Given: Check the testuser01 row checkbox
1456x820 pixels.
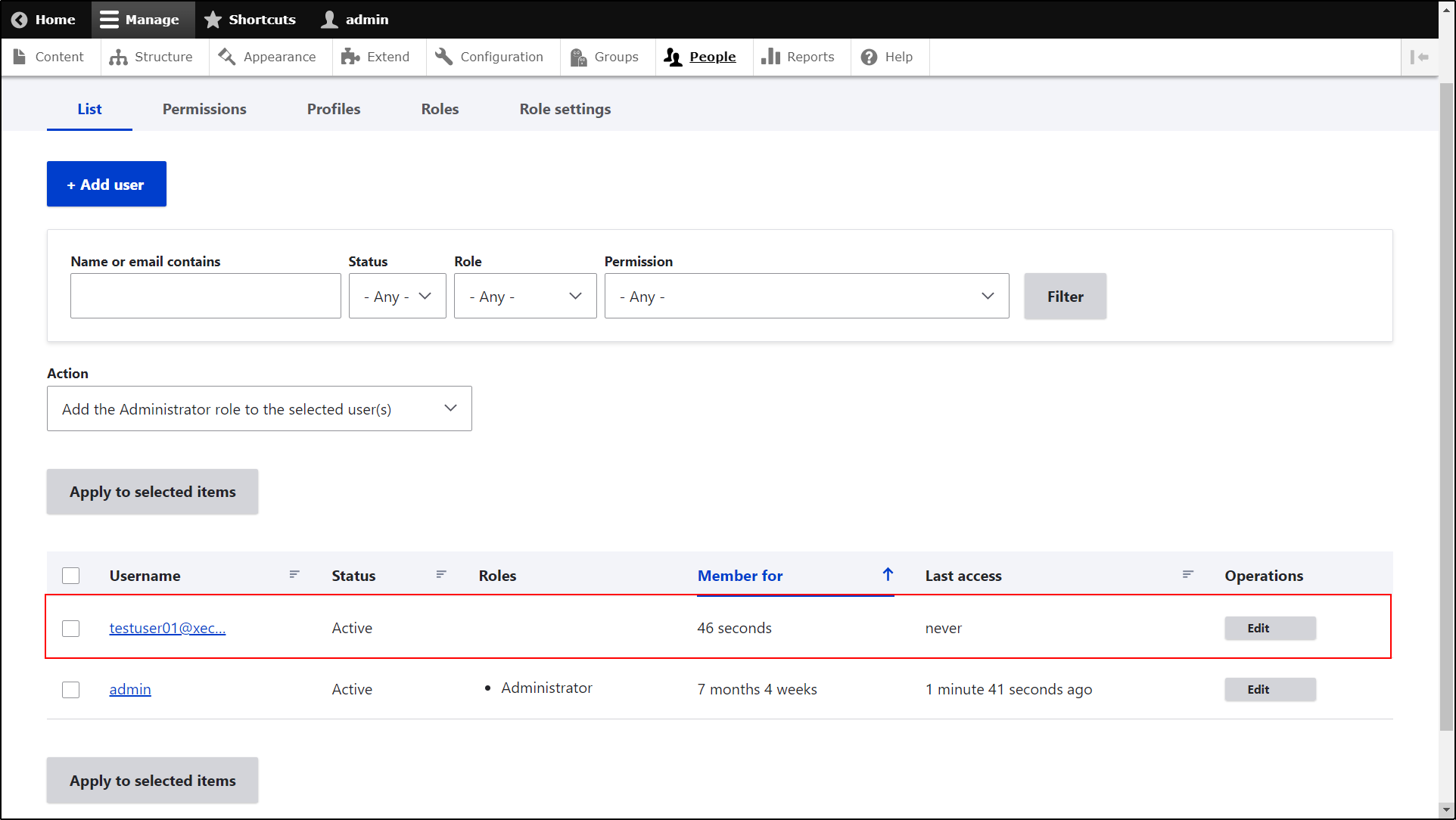Looking at the screenshot, I should point(70,628).
